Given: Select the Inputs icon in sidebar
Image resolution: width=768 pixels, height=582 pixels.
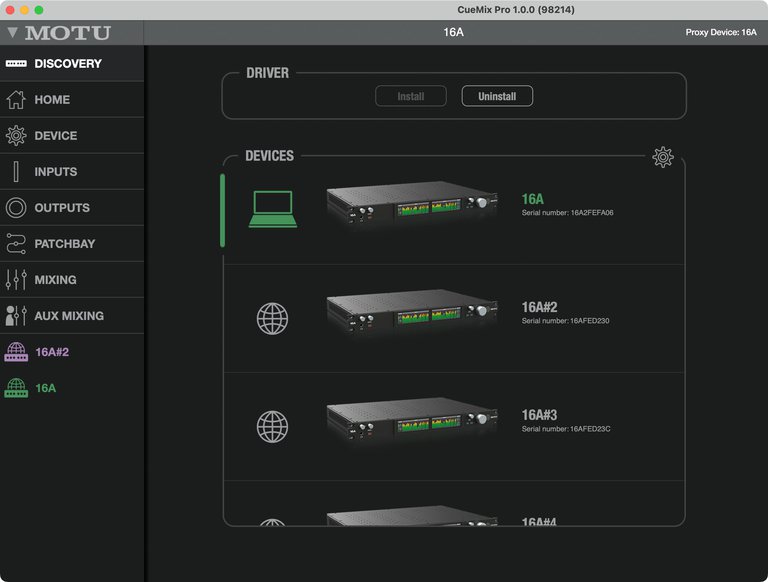Looking at the screenshot, I should point(16,172).
